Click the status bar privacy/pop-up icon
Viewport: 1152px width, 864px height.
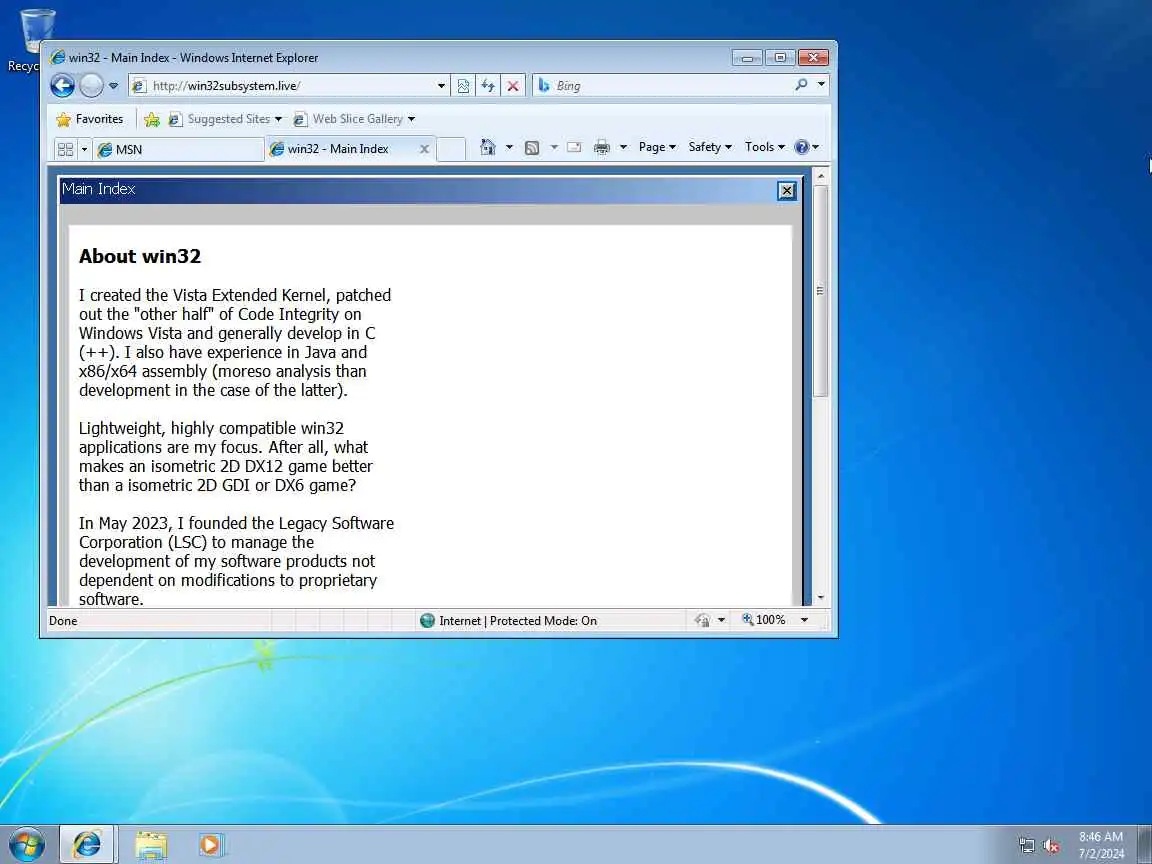(x=702, y=620)
